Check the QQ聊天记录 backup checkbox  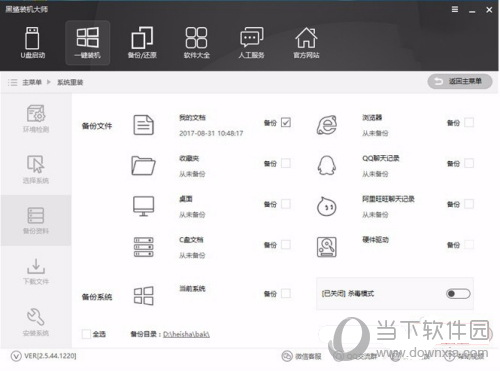(x=469, y=163)
